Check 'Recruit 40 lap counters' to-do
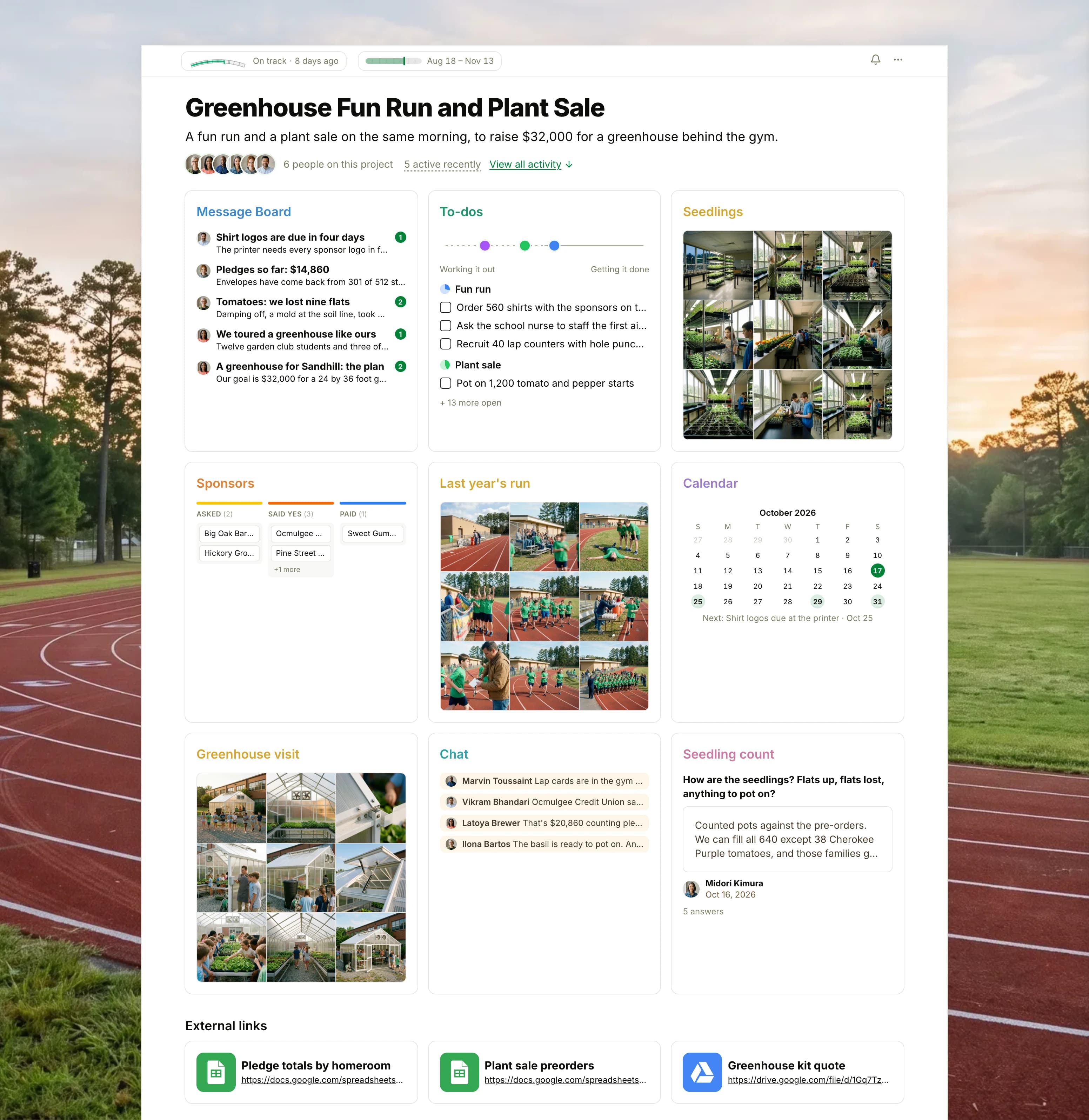This screenshot has width=1089, height=1120. click(446, 344)
